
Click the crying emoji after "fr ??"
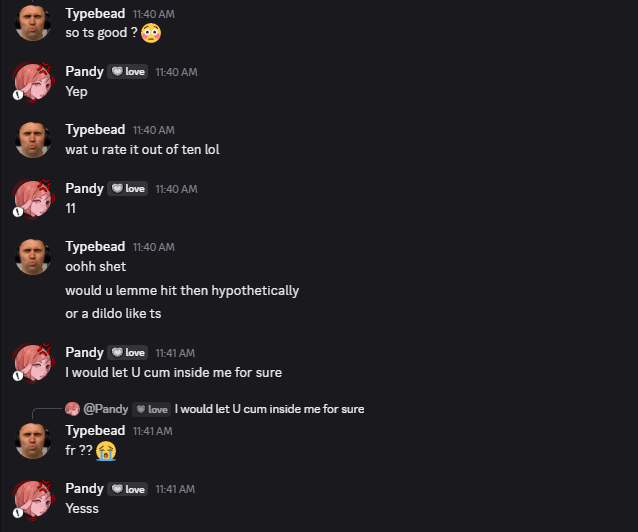pos(107,451)
